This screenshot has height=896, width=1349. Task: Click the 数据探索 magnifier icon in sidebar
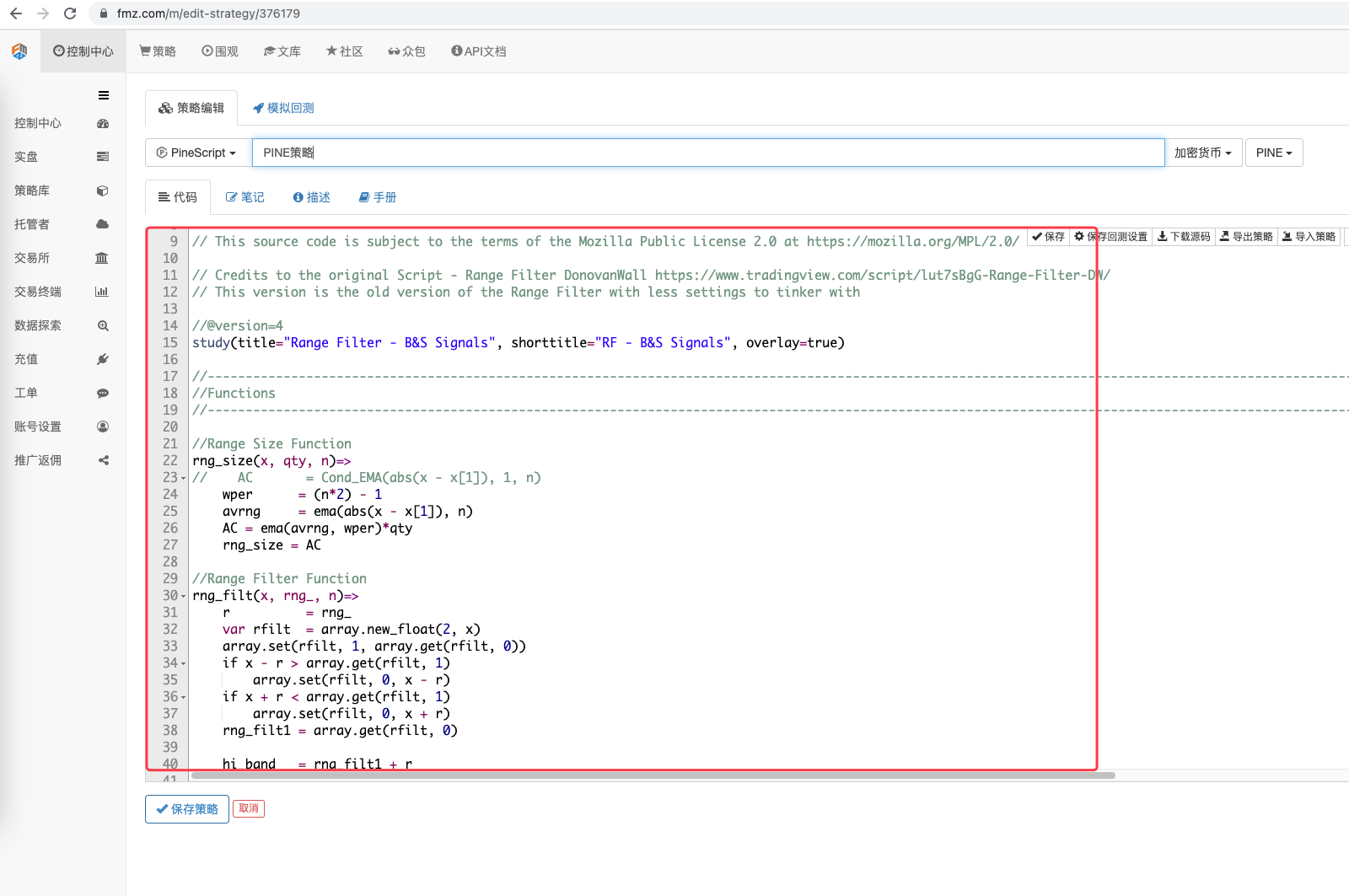pos(103,325)
